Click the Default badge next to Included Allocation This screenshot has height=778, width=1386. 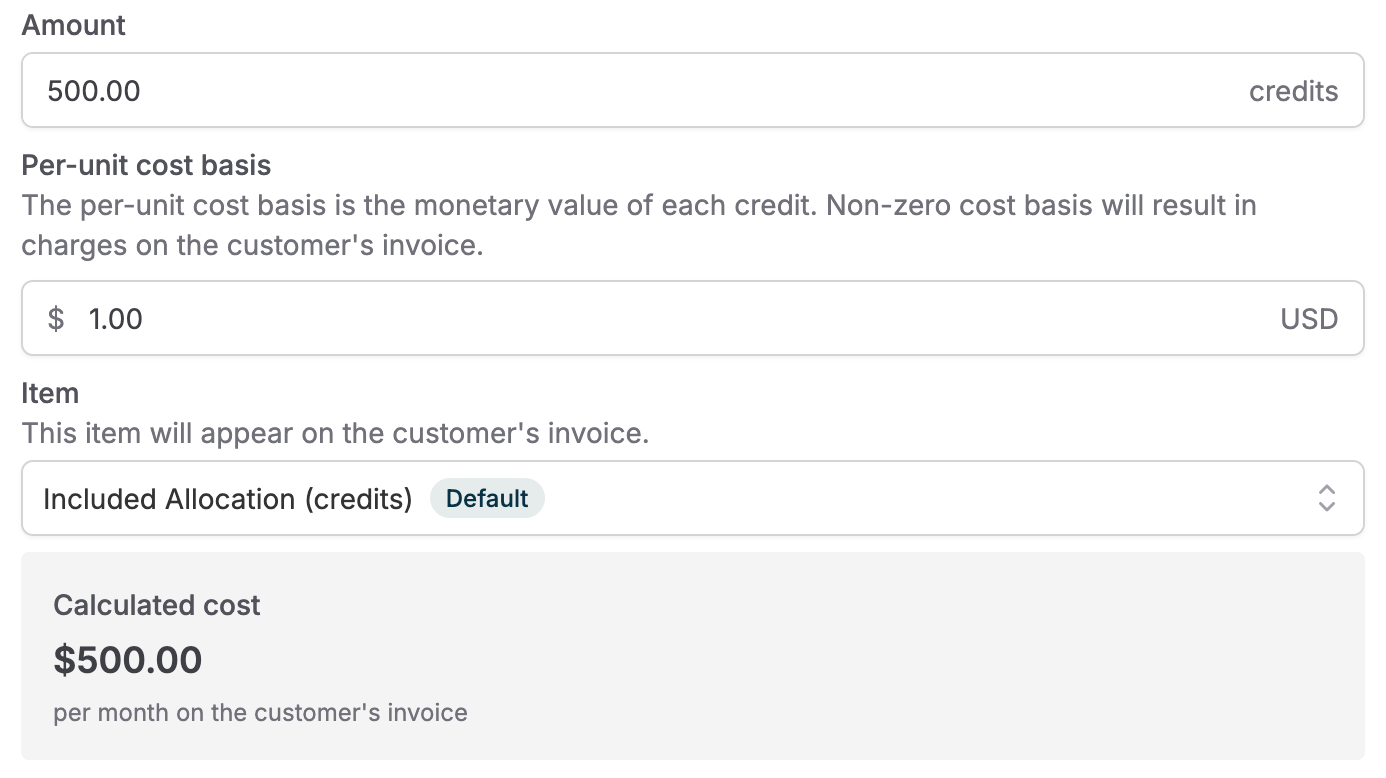[x=487, y=498]
